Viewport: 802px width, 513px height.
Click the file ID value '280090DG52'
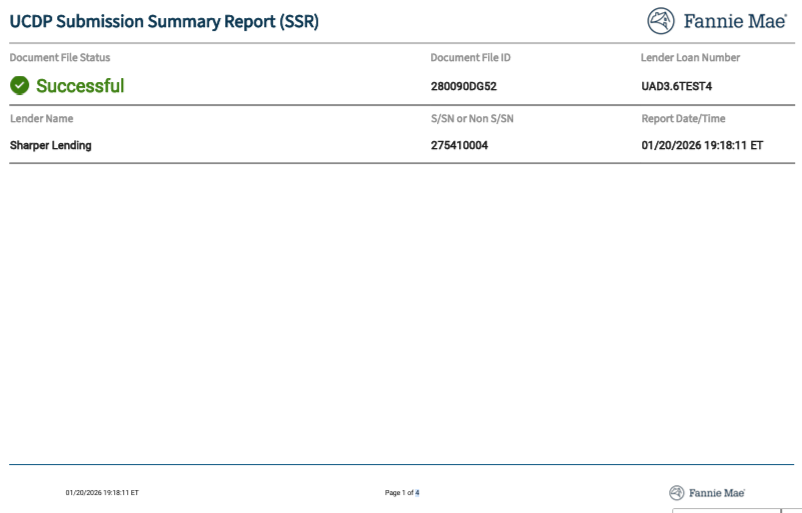coord(463,86)
